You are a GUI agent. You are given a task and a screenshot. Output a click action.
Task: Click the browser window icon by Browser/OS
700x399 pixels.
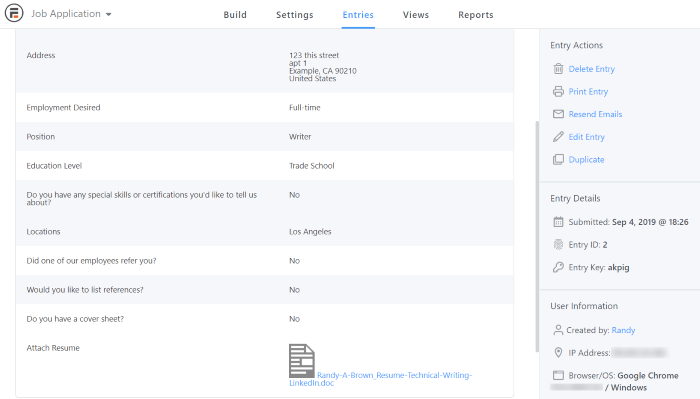(x=558, y=375)
